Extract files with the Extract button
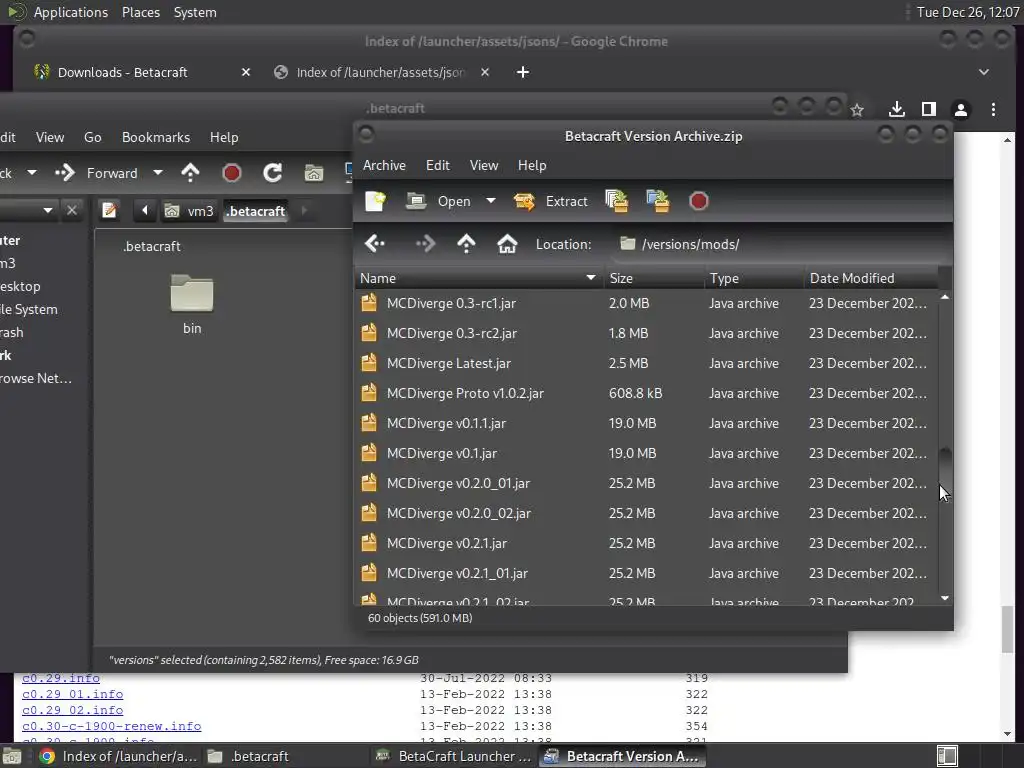 point(551,201)
